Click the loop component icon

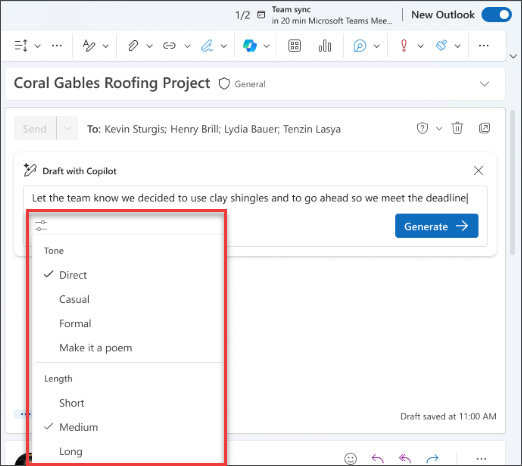360,46
